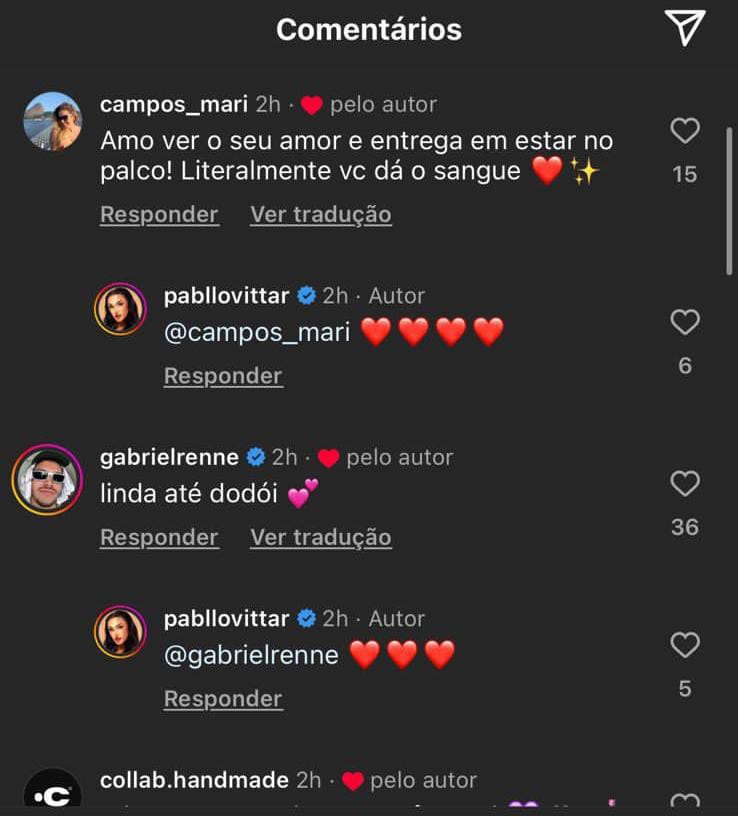Reply to campos_mari's comment
The width and height of the screenshot is (738, 816).
159,214
